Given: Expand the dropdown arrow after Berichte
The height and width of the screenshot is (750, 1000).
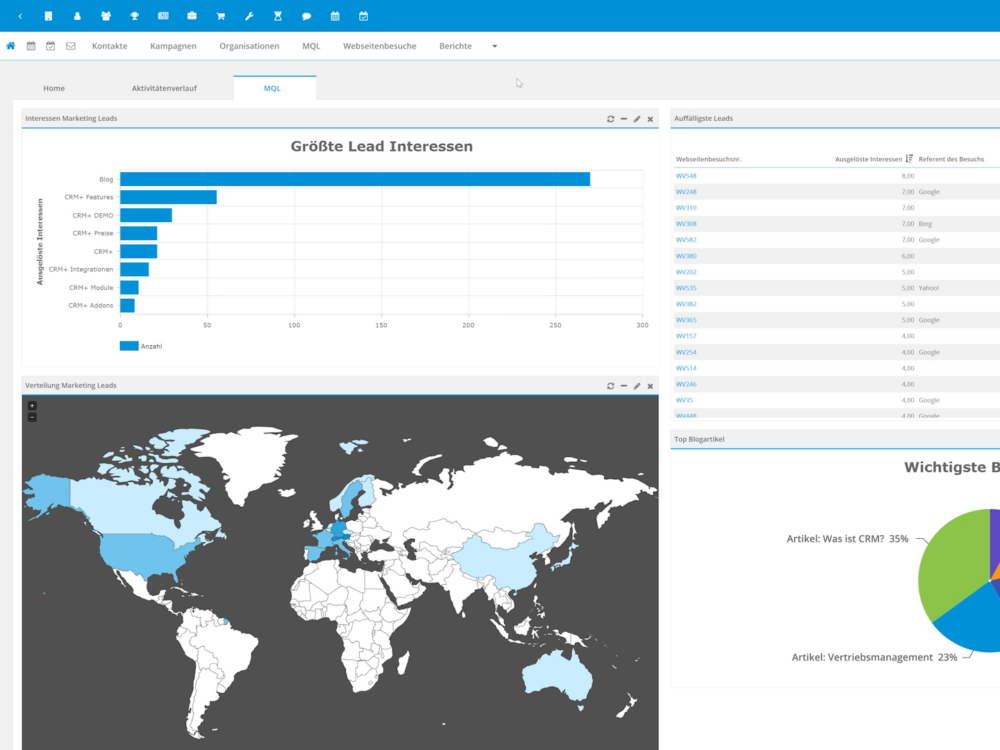Looking at the screenshot, I should pos(494,46).
